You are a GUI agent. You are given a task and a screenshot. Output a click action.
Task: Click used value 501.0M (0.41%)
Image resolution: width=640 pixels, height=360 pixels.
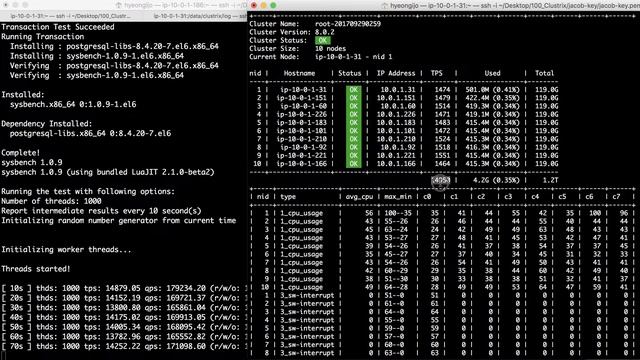[x=493, y=89]
